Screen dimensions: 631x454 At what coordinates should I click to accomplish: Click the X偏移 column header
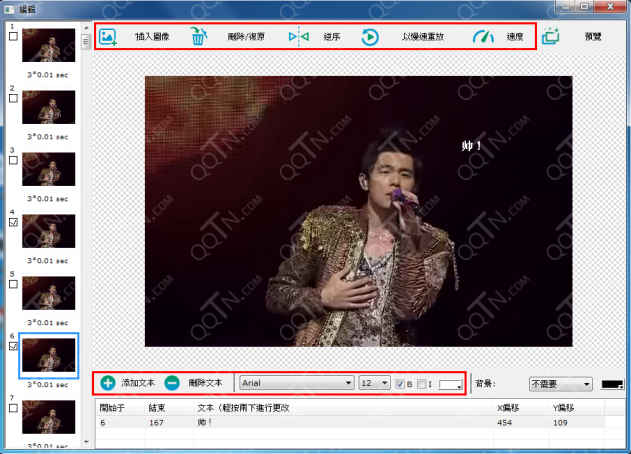pos(510,408)
